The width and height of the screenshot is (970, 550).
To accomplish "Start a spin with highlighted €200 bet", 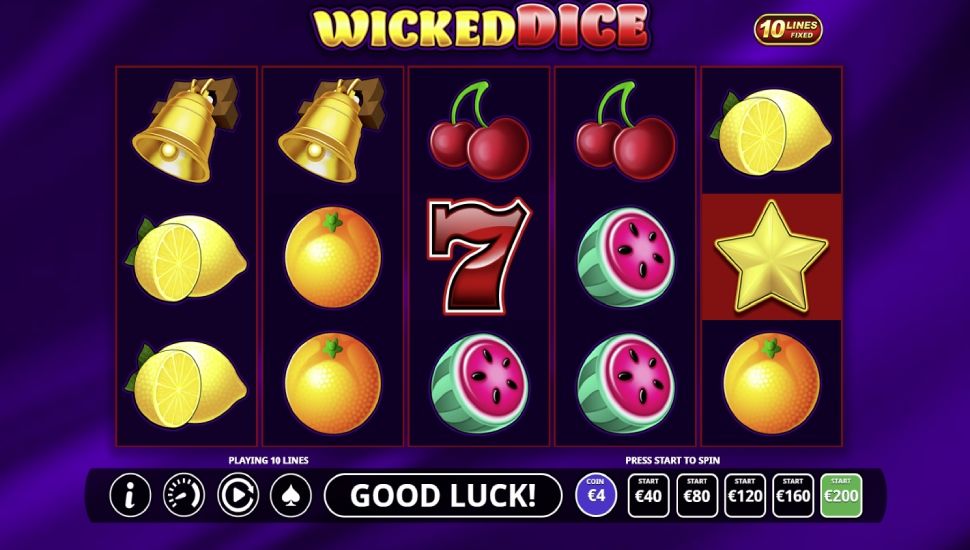I will pyautogui.click(x=841, y=496).
